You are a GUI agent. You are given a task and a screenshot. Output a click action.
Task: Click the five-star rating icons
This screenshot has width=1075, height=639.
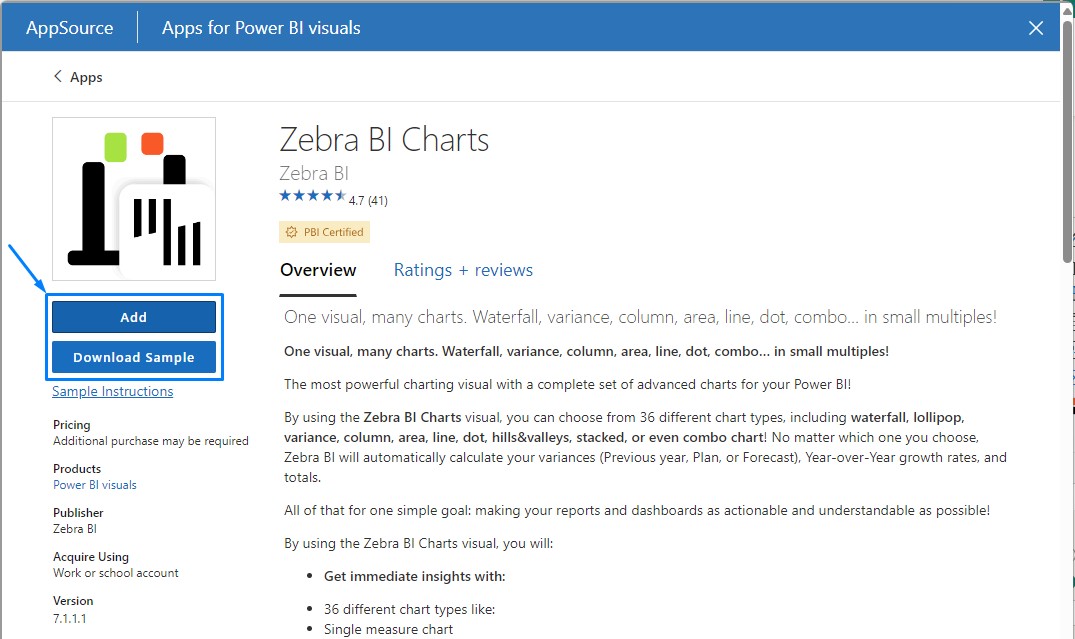(x=310, y=196)
